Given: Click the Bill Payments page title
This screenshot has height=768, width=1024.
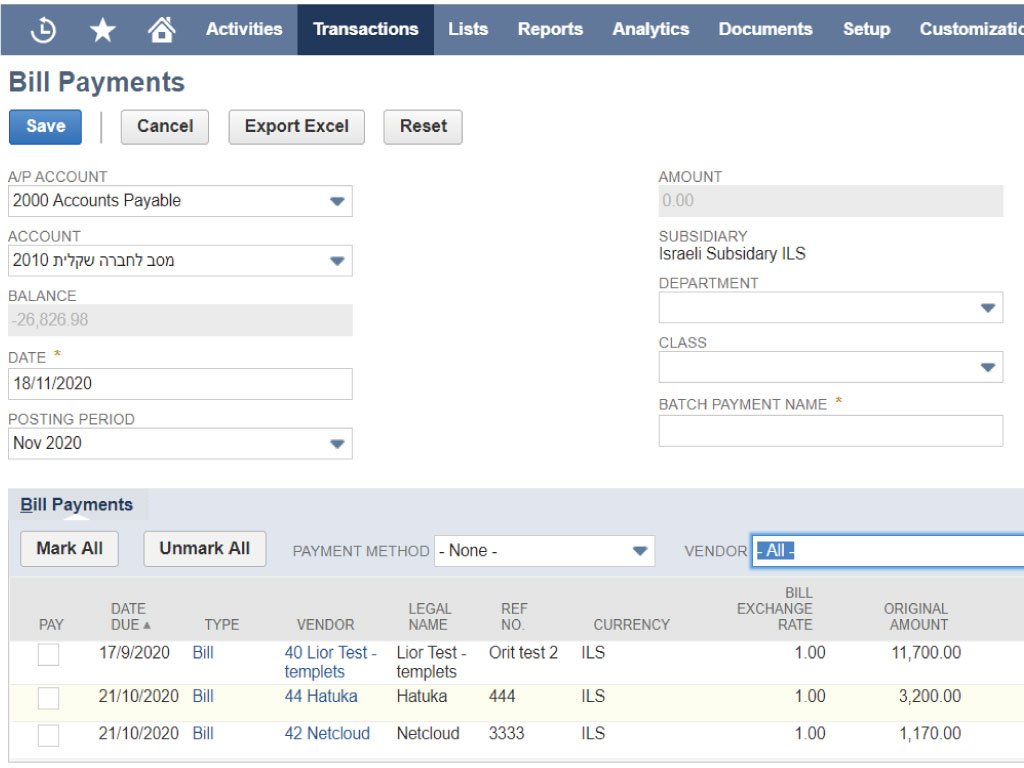Looking at the screenshot, I should pos(97,82).
